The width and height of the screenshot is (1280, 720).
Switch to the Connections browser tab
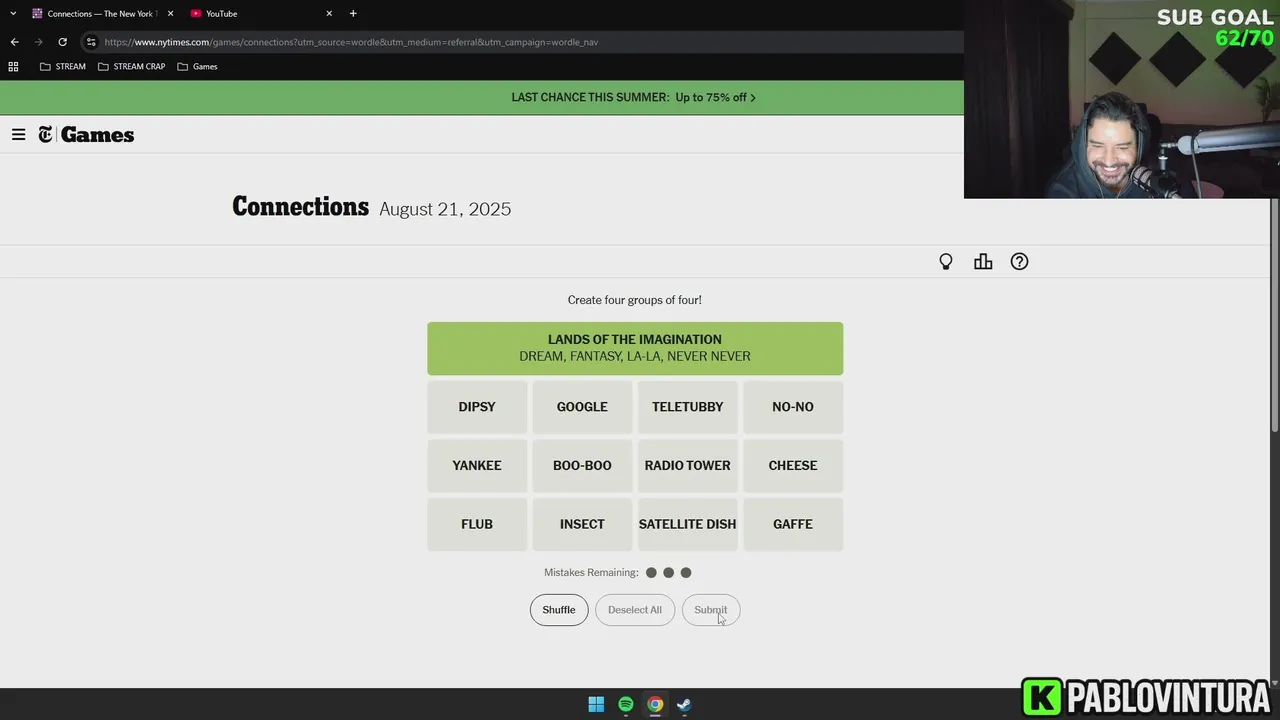point(101,14)
